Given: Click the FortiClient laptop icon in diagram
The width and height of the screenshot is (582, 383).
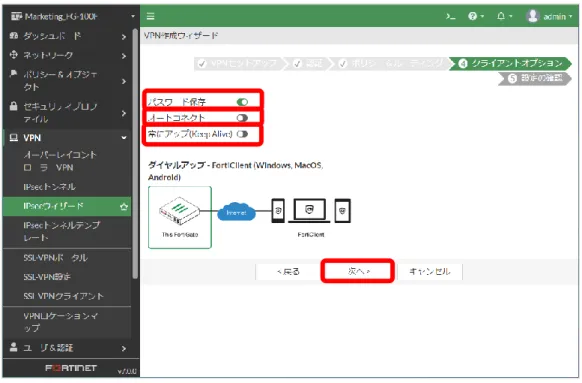Looking at the screenshot, I should (309, 211).
